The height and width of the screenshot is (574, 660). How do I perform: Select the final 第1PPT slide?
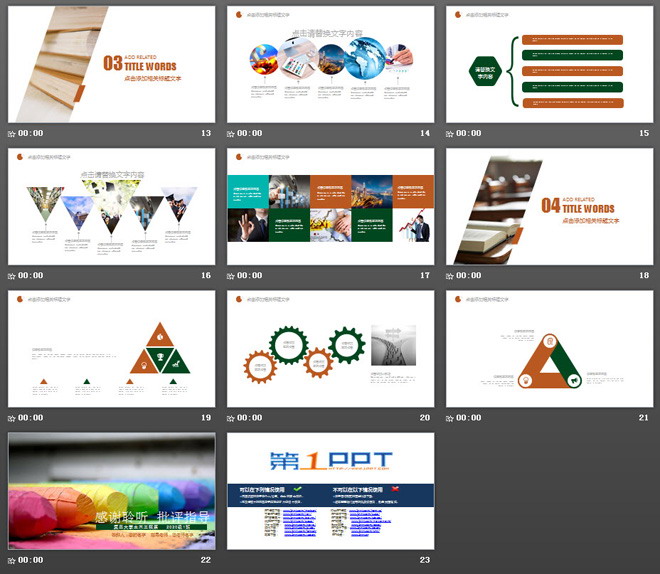coord(330,491)
